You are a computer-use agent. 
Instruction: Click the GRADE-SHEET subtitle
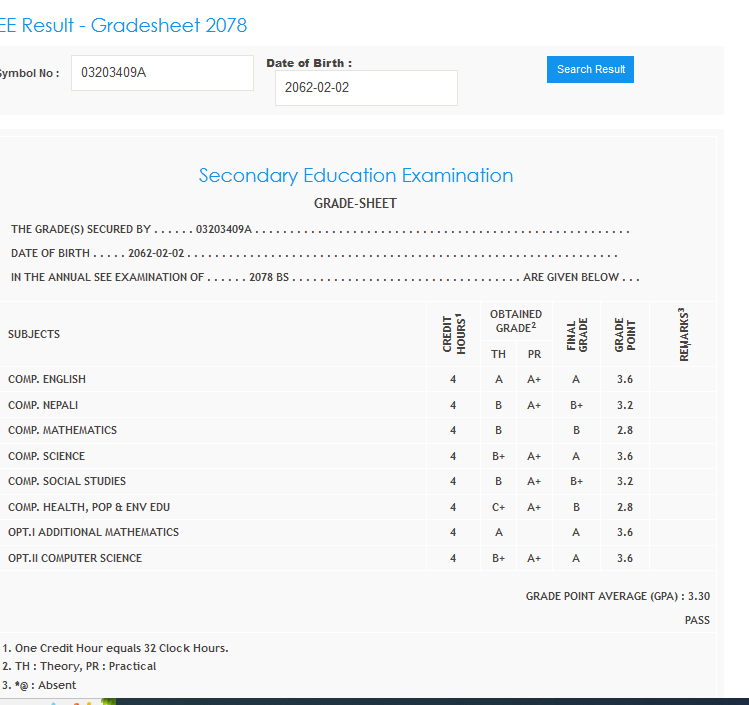point(355,203)
